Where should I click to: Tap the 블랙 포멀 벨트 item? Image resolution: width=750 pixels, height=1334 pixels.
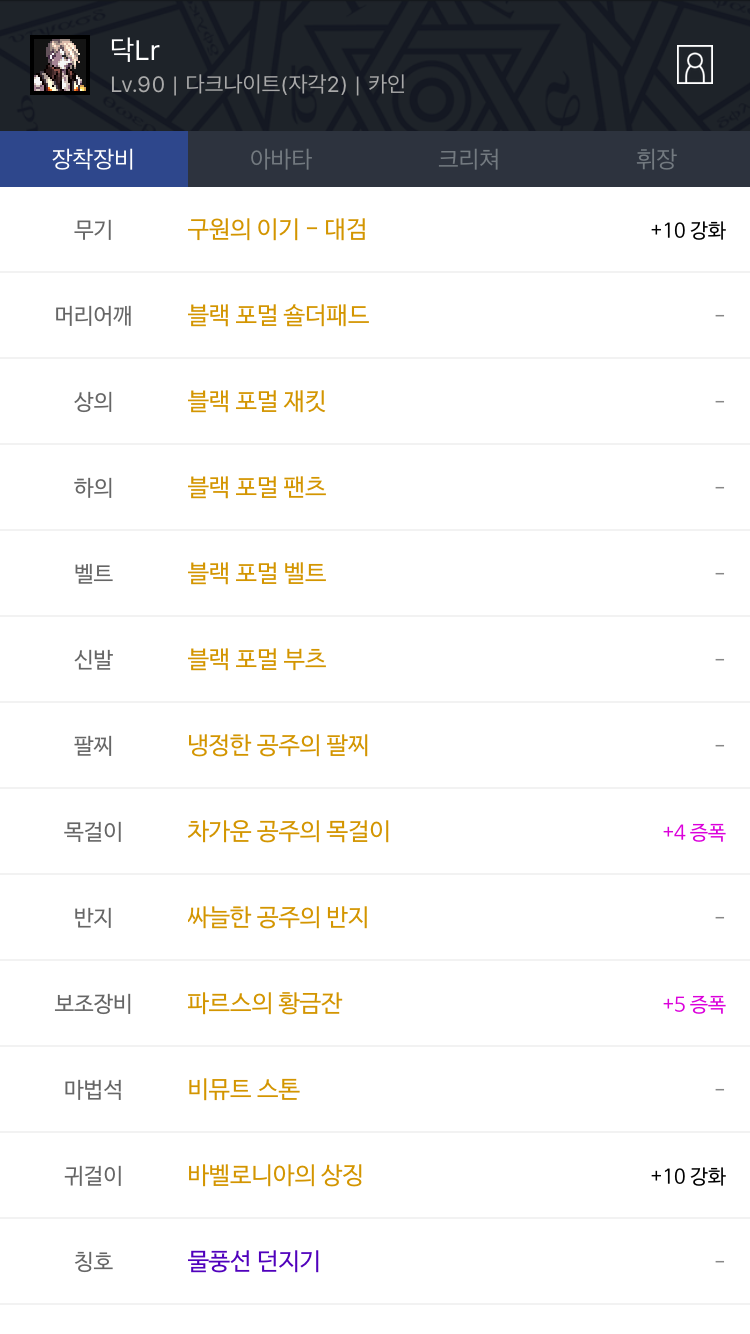(x=257, y=573)
